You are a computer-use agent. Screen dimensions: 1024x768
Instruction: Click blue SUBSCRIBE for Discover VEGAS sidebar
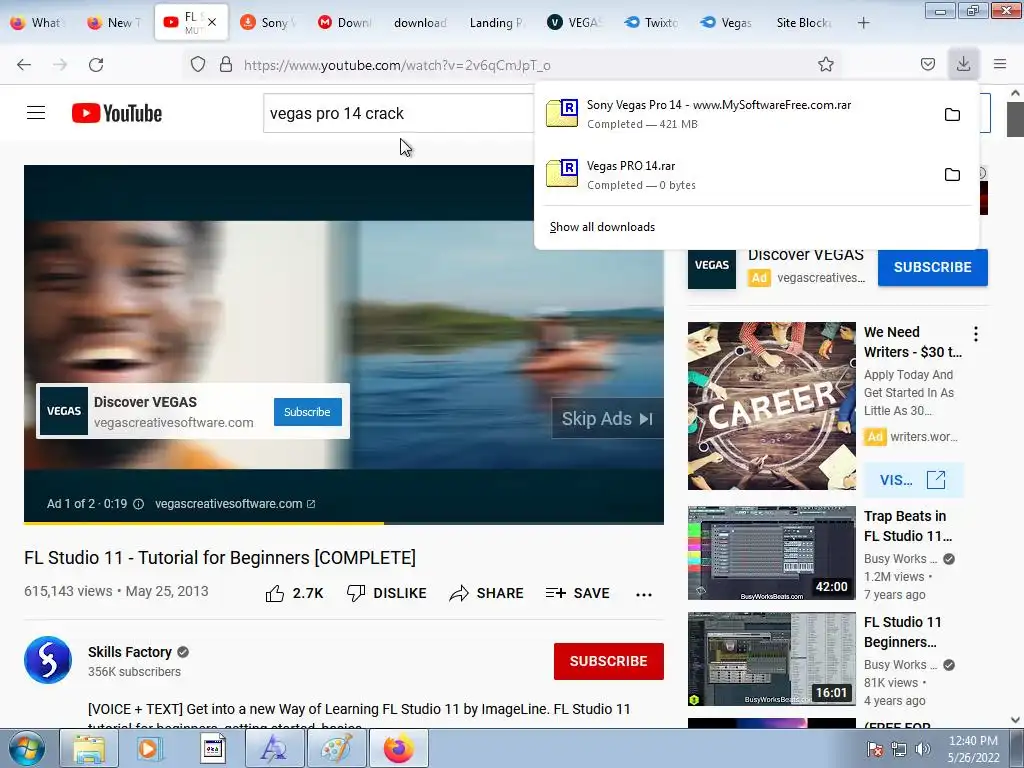click(x=933, y=267)
